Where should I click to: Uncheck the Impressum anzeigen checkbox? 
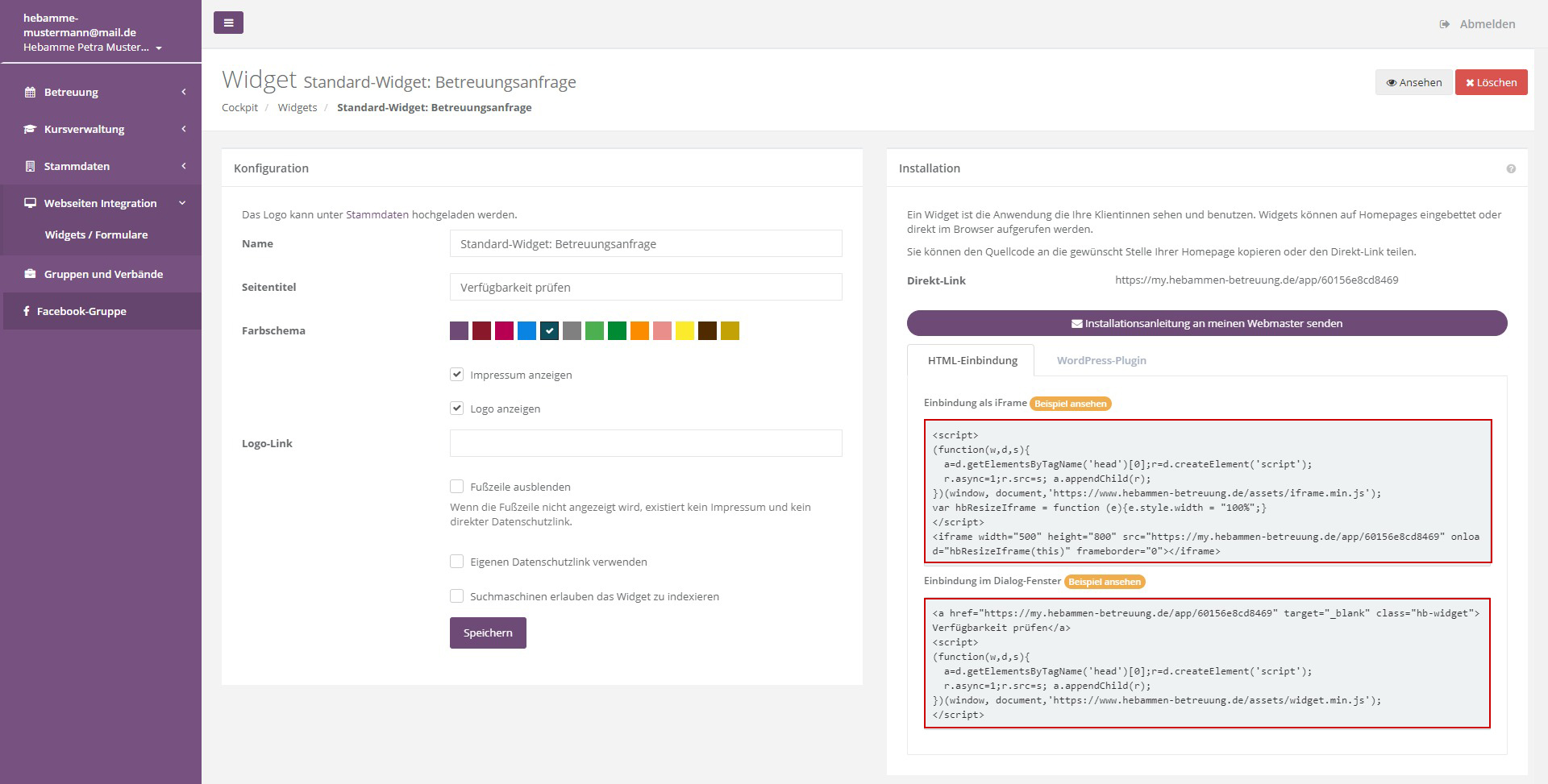coord(457,375)
